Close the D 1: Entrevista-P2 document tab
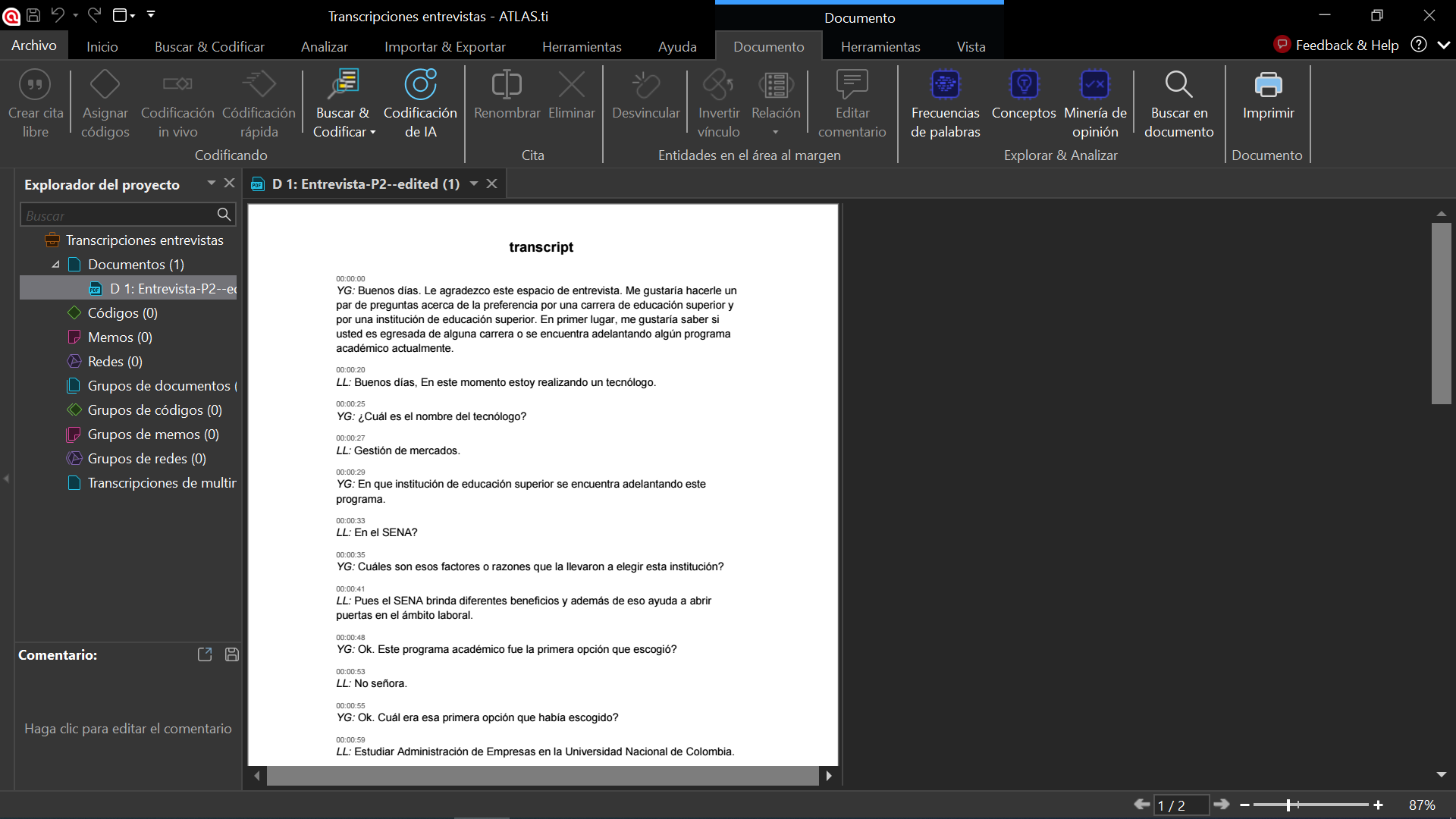Image resolution: width=1456 pixels, height=819 pixels. (x=491, y=184)
